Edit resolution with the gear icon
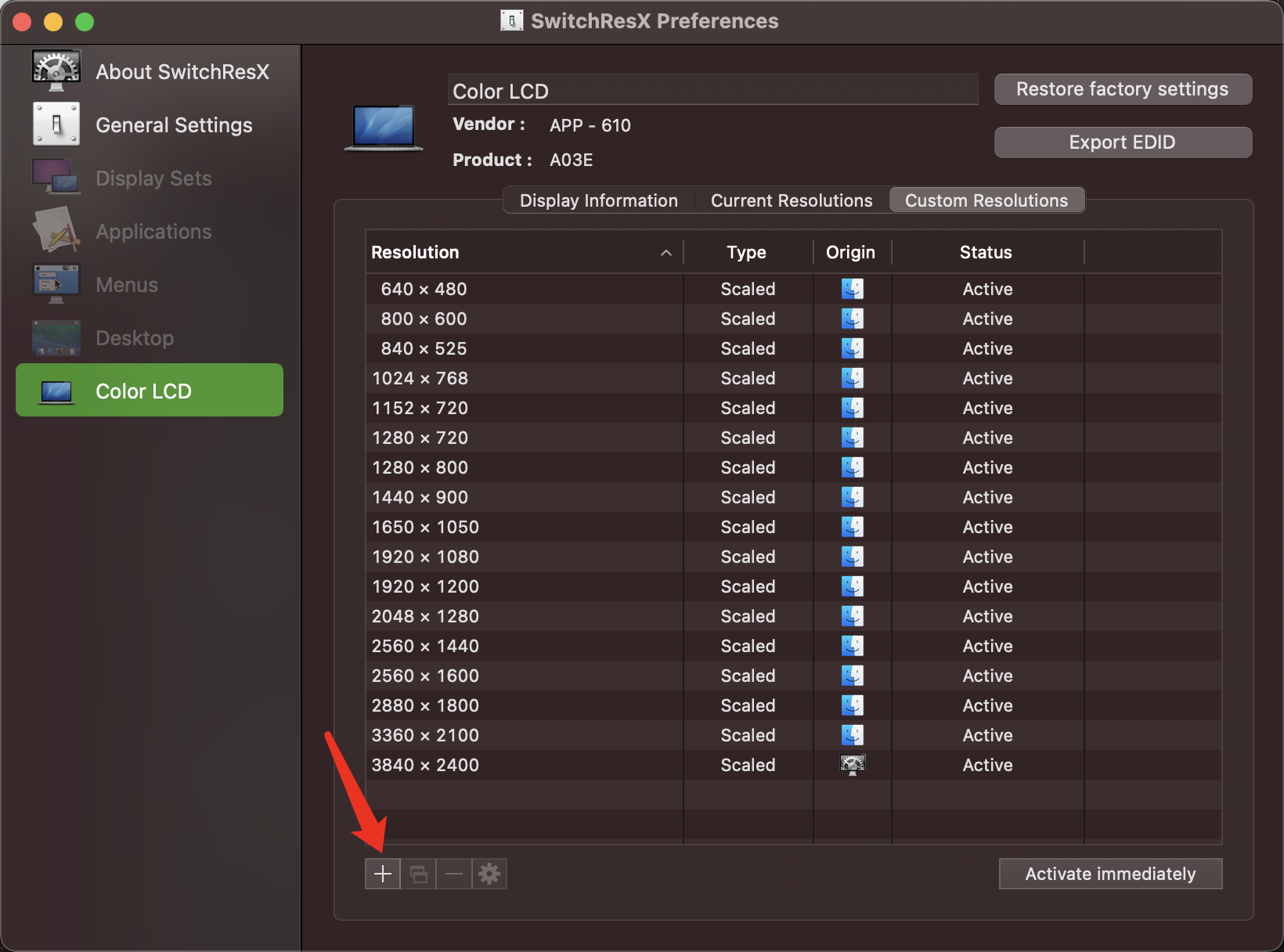The width and height of the screenshot is (1284, 952). pyautogui.click(x=489, y=874)
